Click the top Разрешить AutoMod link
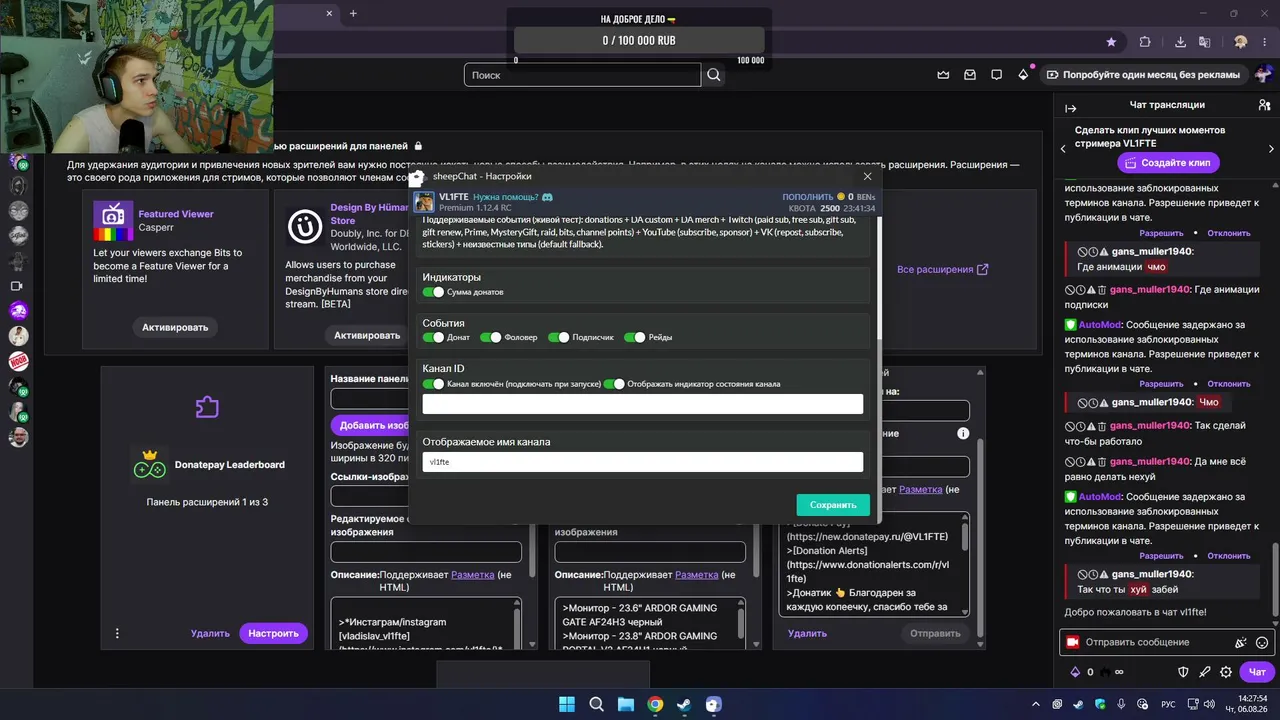The height and width of the screenshot is (720, 1280). (x=1161, y=233)
